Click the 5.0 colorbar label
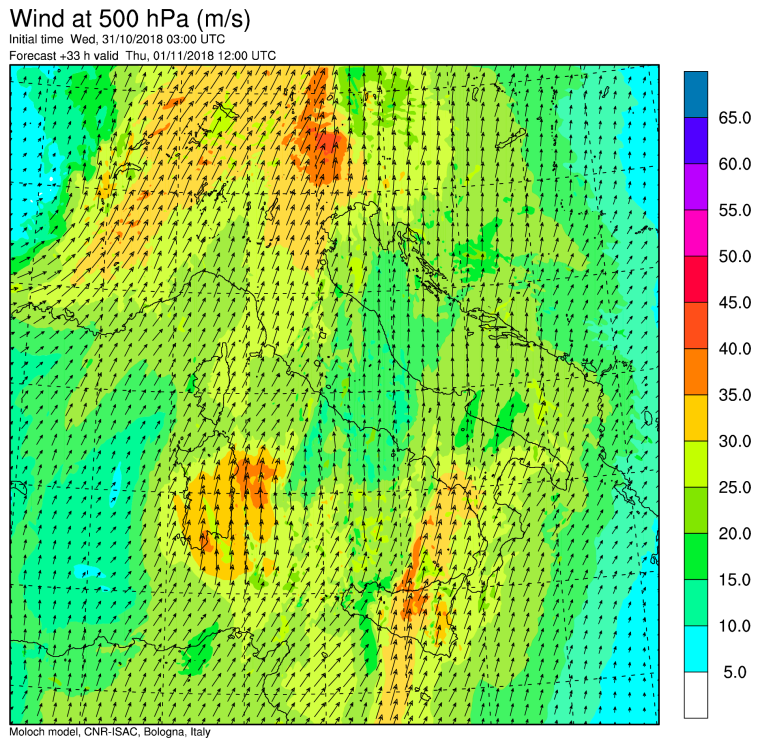This screenshot has height=747, width=760. click(x=734, y=672)
